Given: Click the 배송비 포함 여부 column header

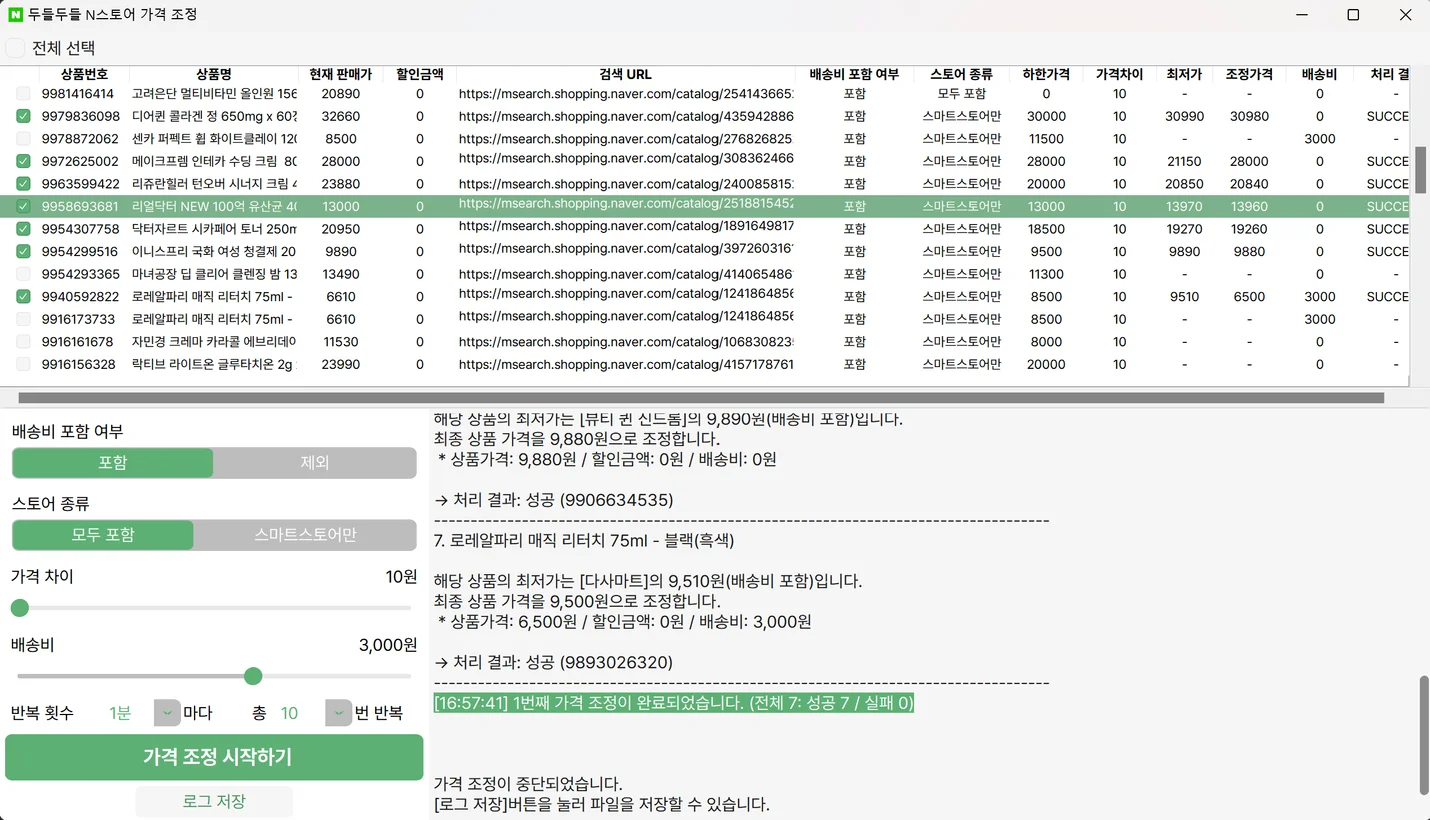Looking at the screenshot, I should pos(854,74).
